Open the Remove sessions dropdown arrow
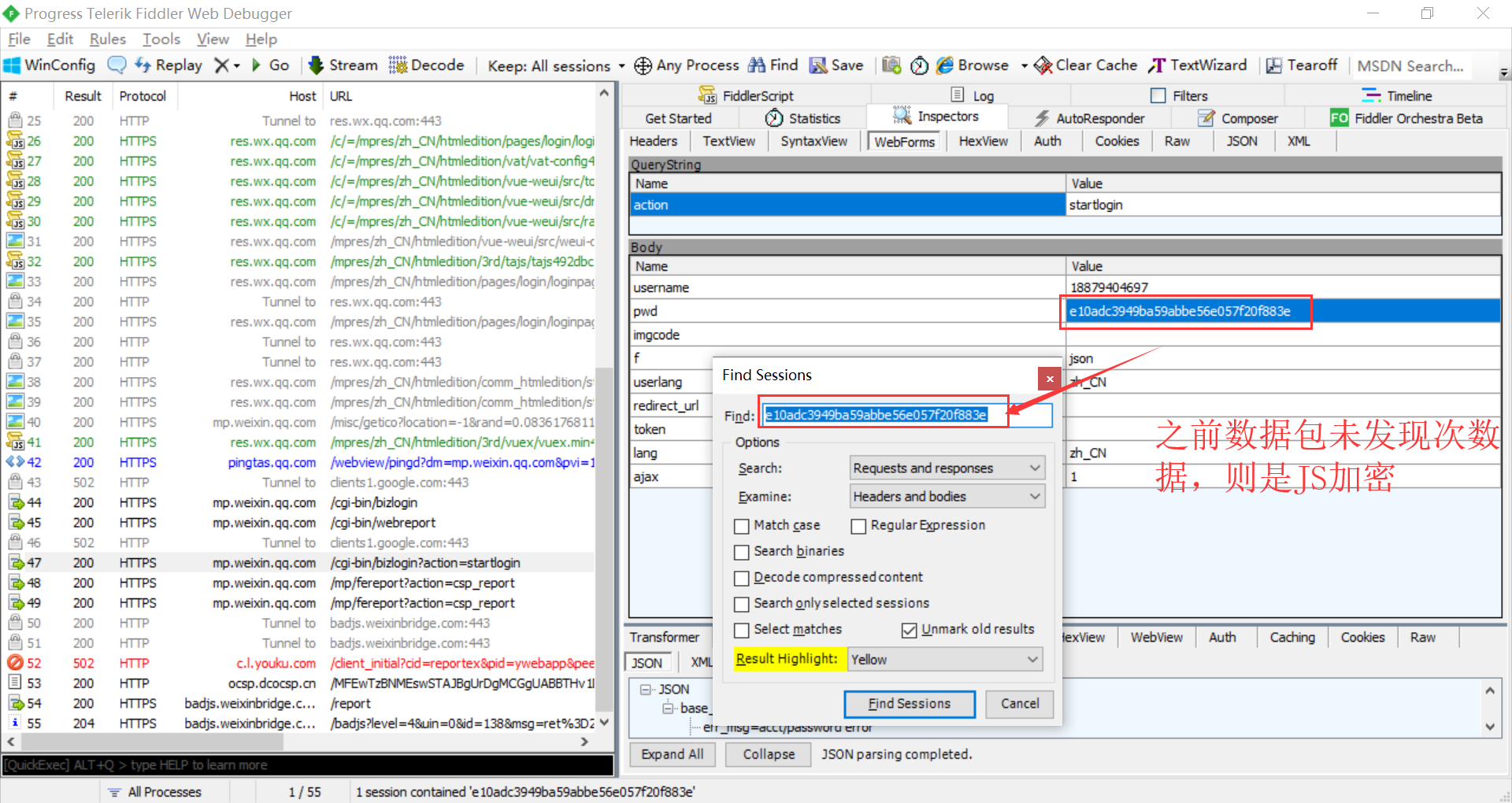The height and width of the screenshot is (803, 1512). [x=236, y=66]
